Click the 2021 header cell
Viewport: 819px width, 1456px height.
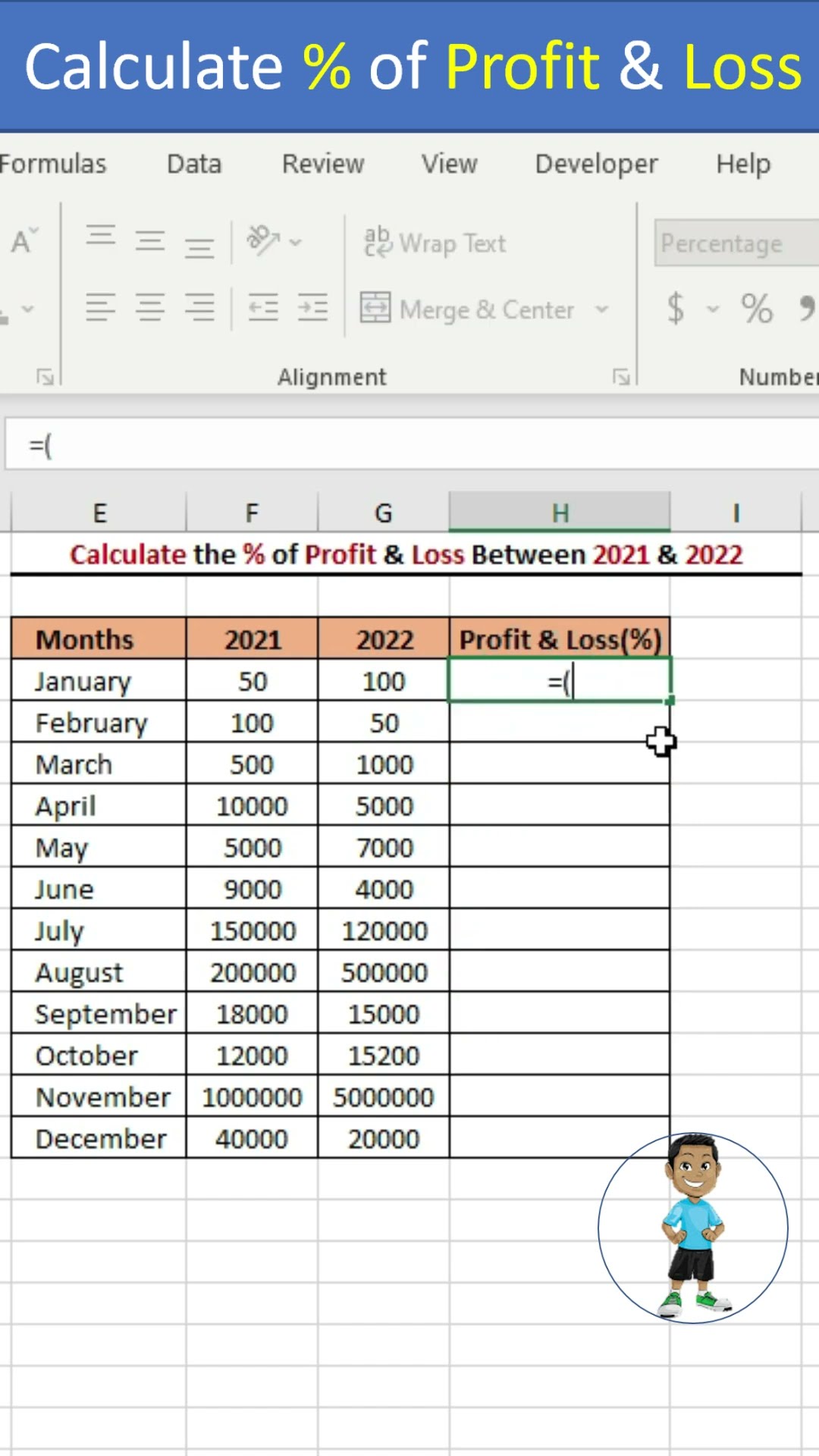(252, 639)
